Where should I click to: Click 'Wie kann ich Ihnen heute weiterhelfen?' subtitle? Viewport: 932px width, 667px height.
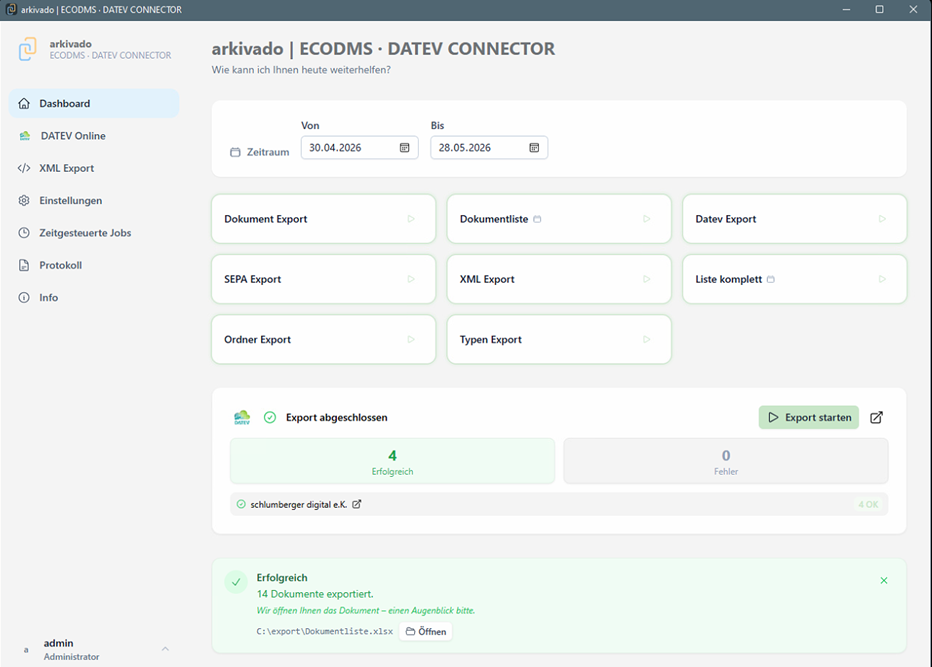pyautogui.click(x=301, y=70)
